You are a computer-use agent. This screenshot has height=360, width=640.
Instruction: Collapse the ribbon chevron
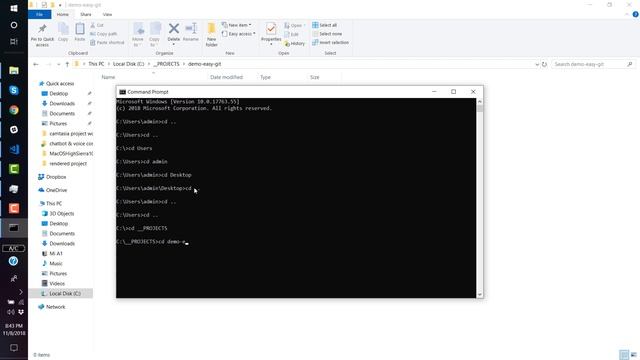coord(627,14)
